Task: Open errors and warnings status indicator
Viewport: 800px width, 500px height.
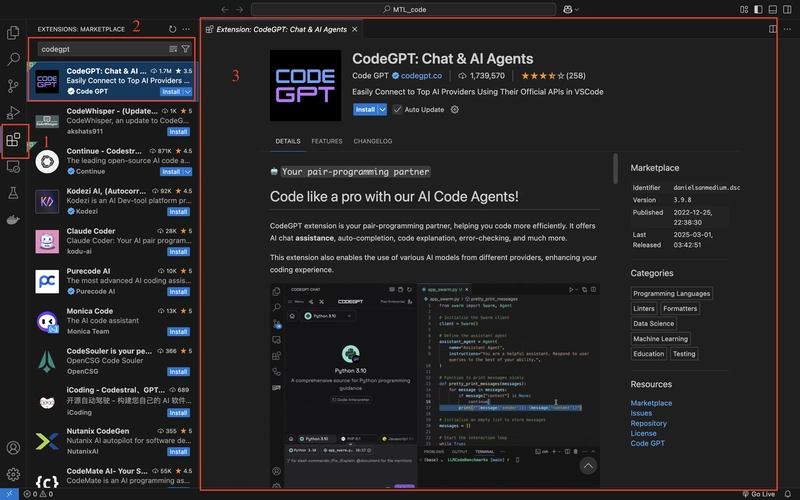Action: pos(38,494)
